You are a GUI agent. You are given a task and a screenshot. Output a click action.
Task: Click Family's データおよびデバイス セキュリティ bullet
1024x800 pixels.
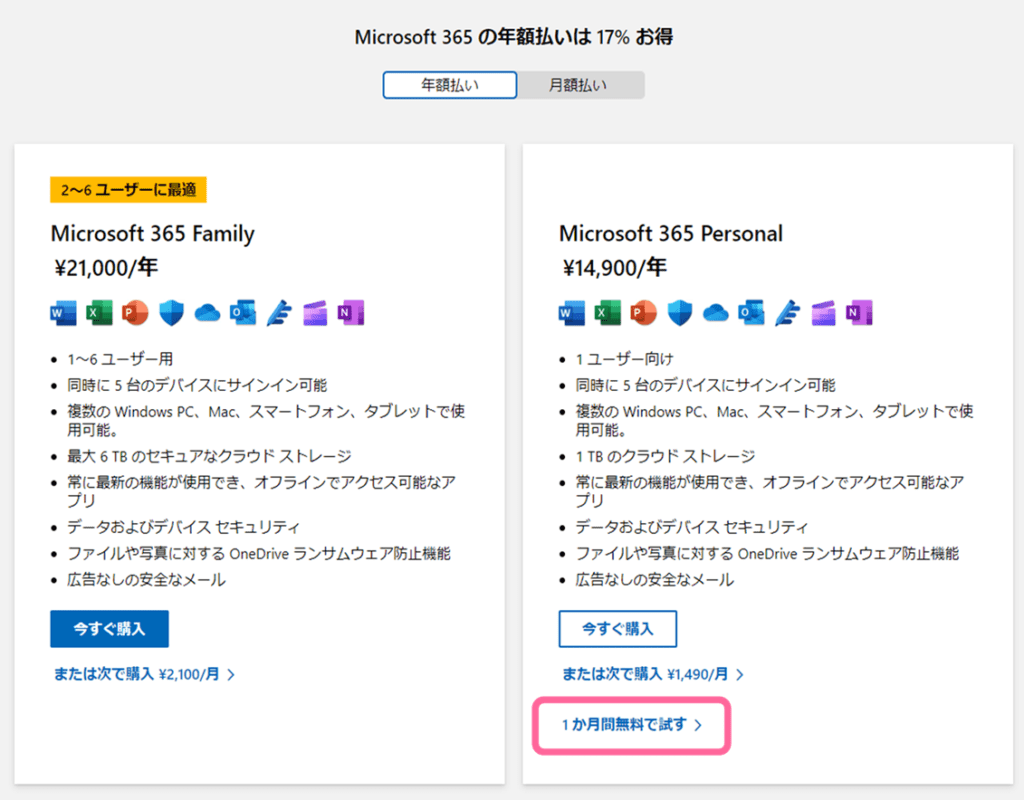click(x=184, y=527)
